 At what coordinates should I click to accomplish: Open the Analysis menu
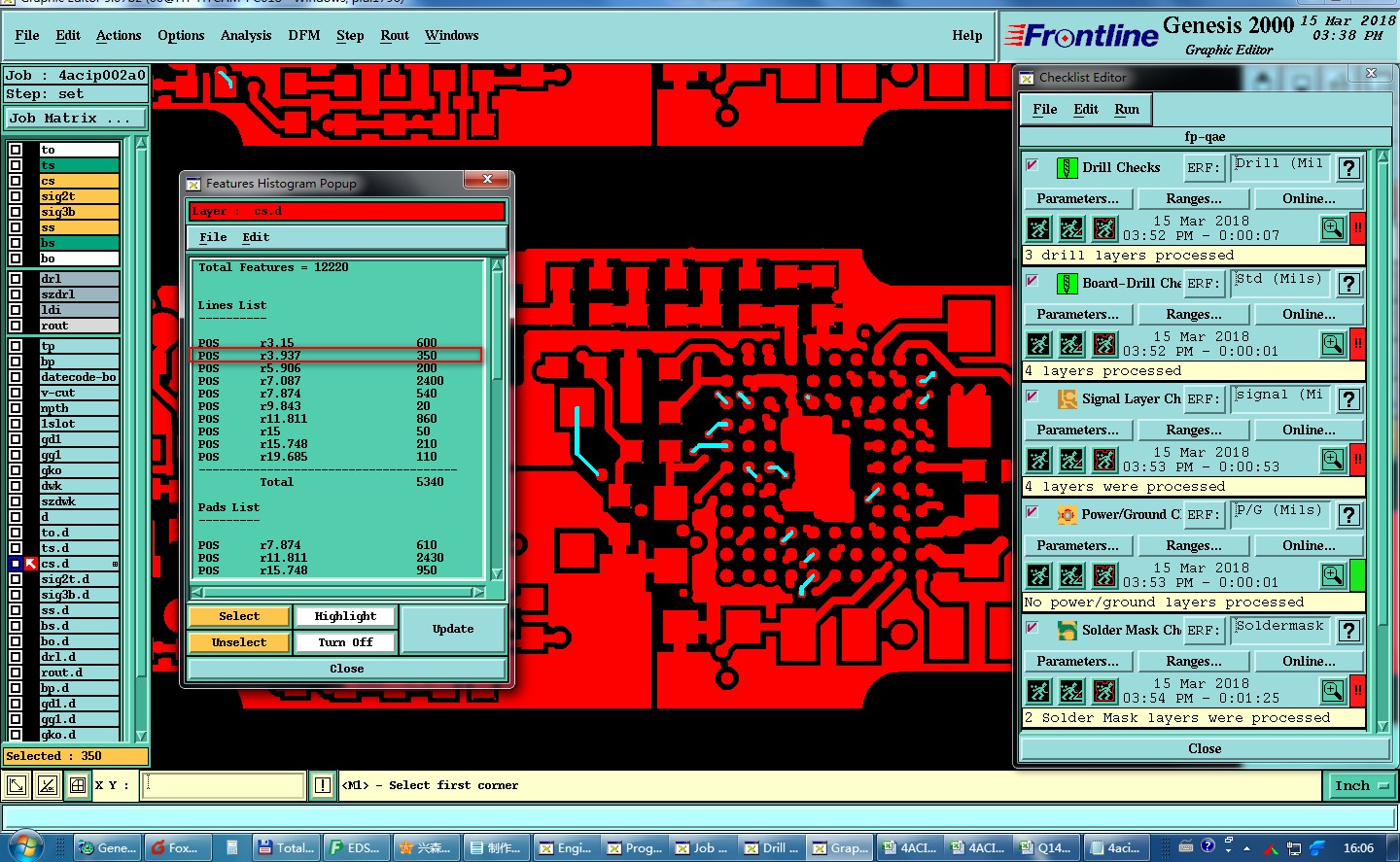246,35
